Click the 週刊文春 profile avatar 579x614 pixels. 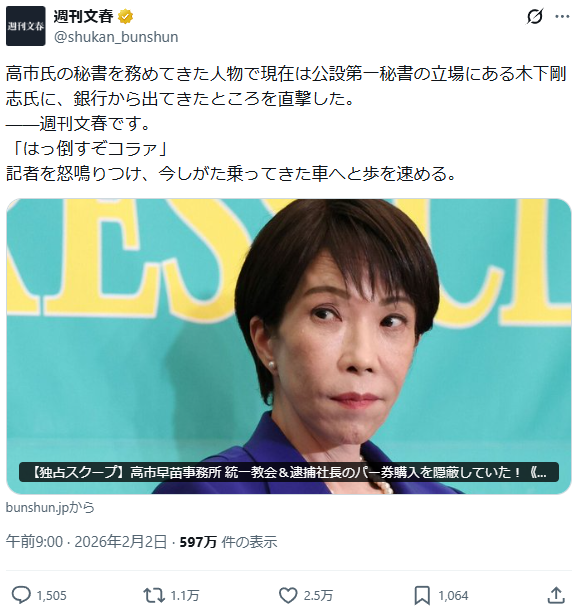pos(25,26)
